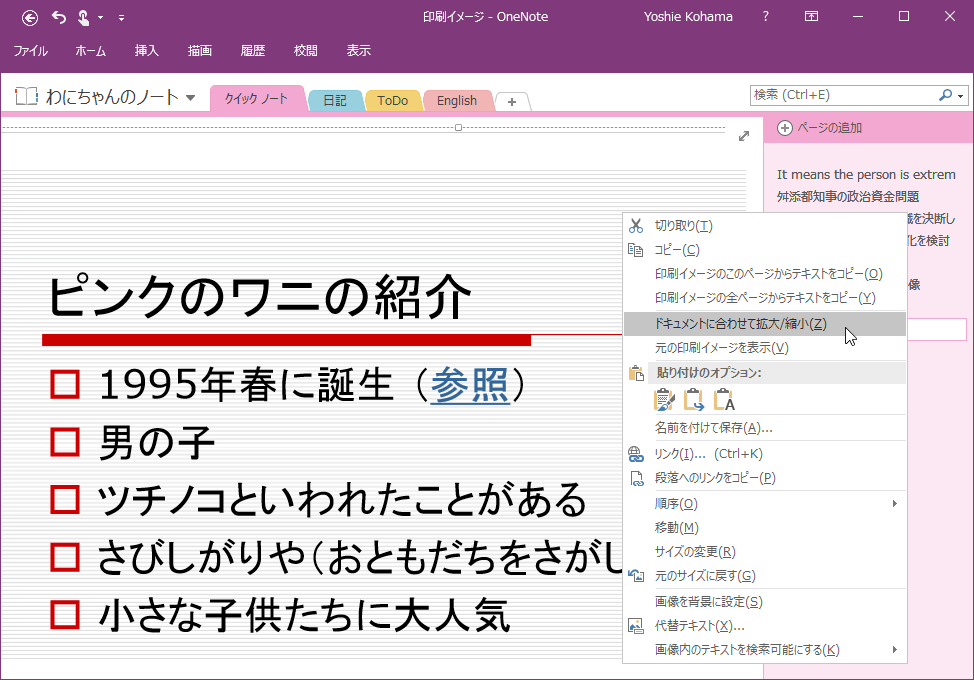This screenshot has height=680, width=974.
Task: Choose コピー(C) from context menu
Action: coord(764,250)
